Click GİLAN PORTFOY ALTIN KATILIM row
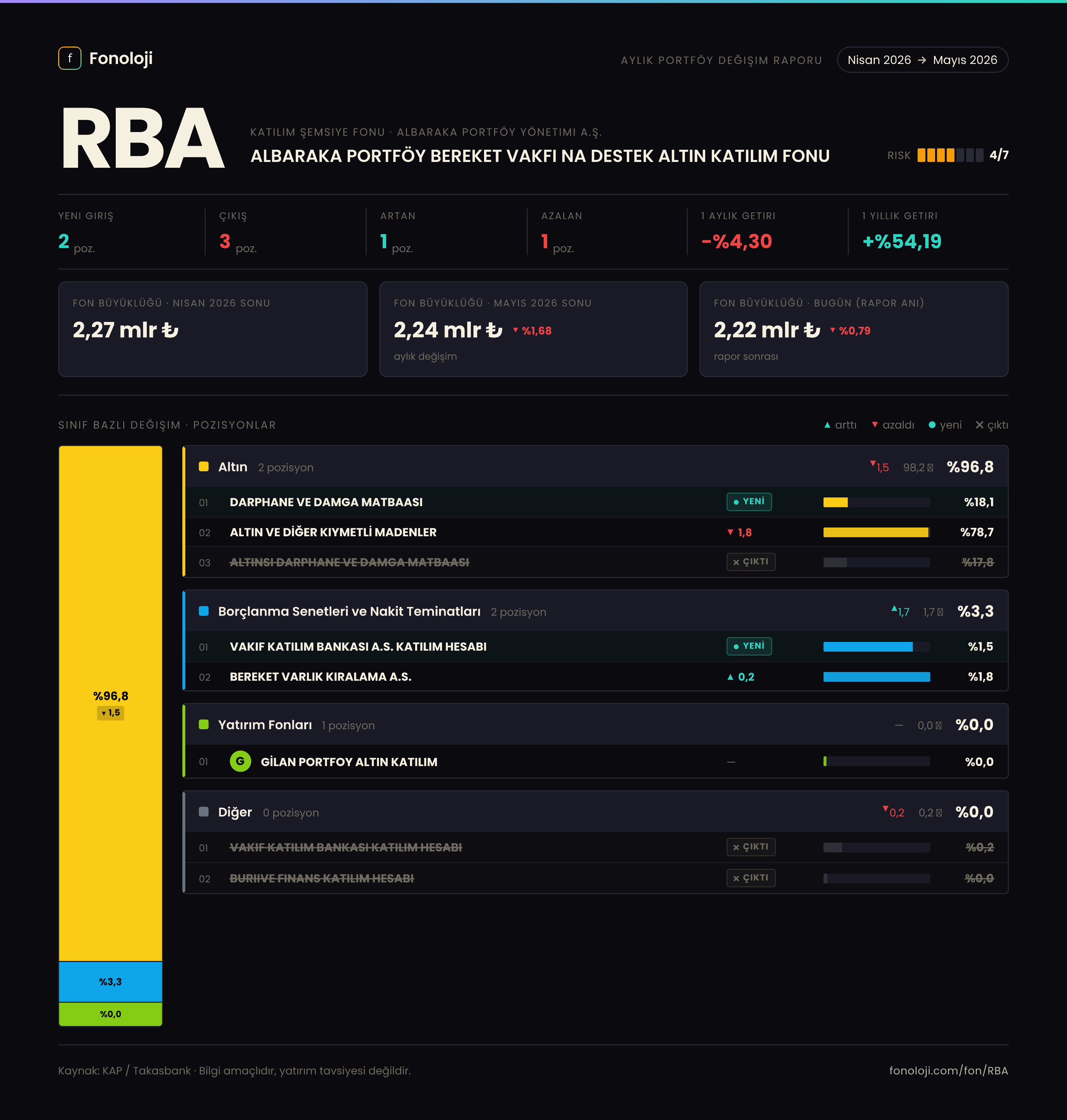Viewport: 1067px width, 1120px height. tap(596, 761)
